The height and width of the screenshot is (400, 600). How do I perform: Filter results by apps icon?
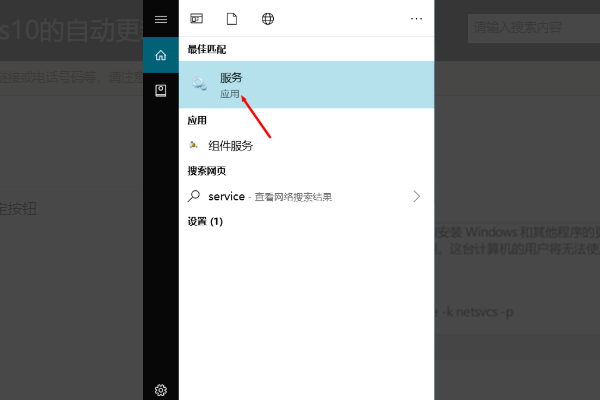[197, 18]
